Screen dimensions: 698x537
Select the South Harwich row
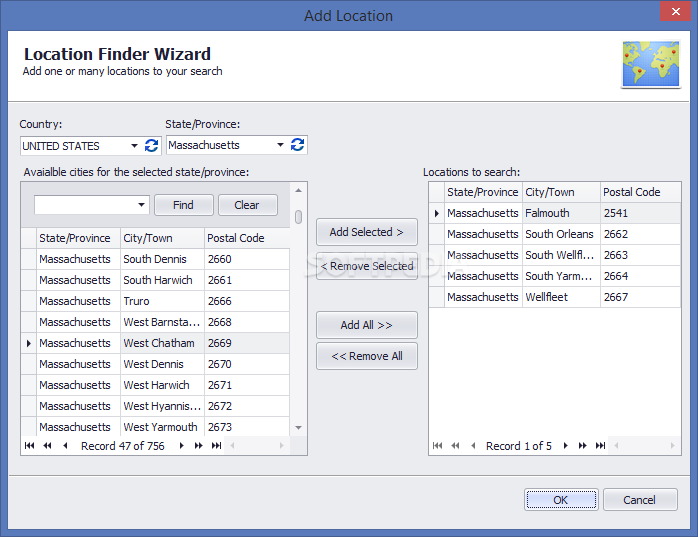[155, 280]
